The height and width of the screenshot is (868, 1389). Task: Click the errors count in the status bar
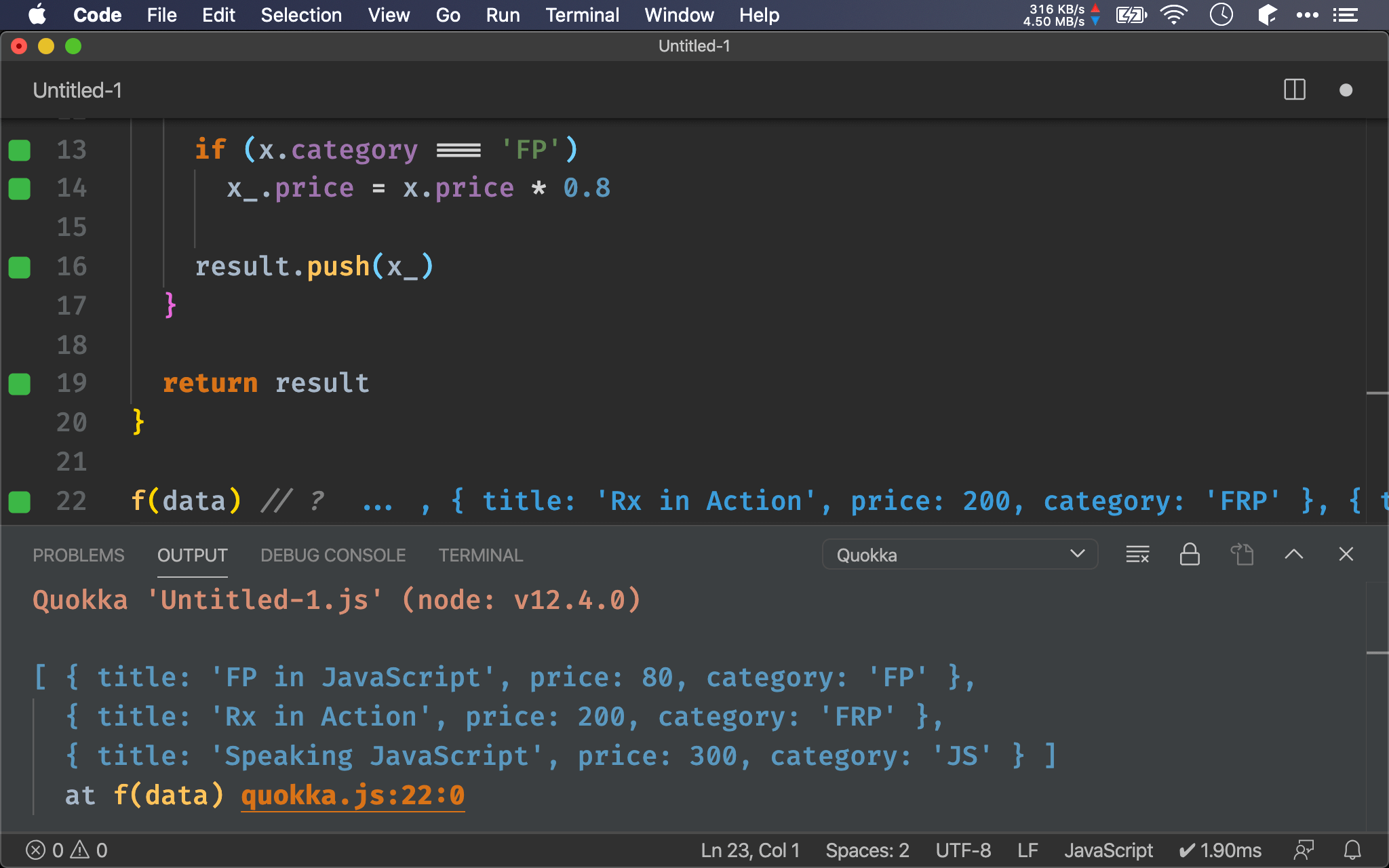coord(45,850)
